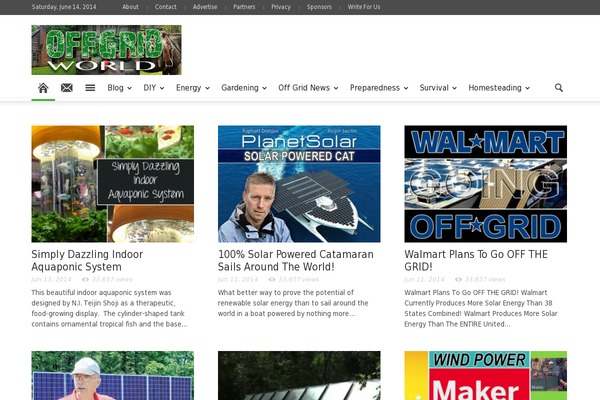Open the Advertise link

click(x=205, y=7)
